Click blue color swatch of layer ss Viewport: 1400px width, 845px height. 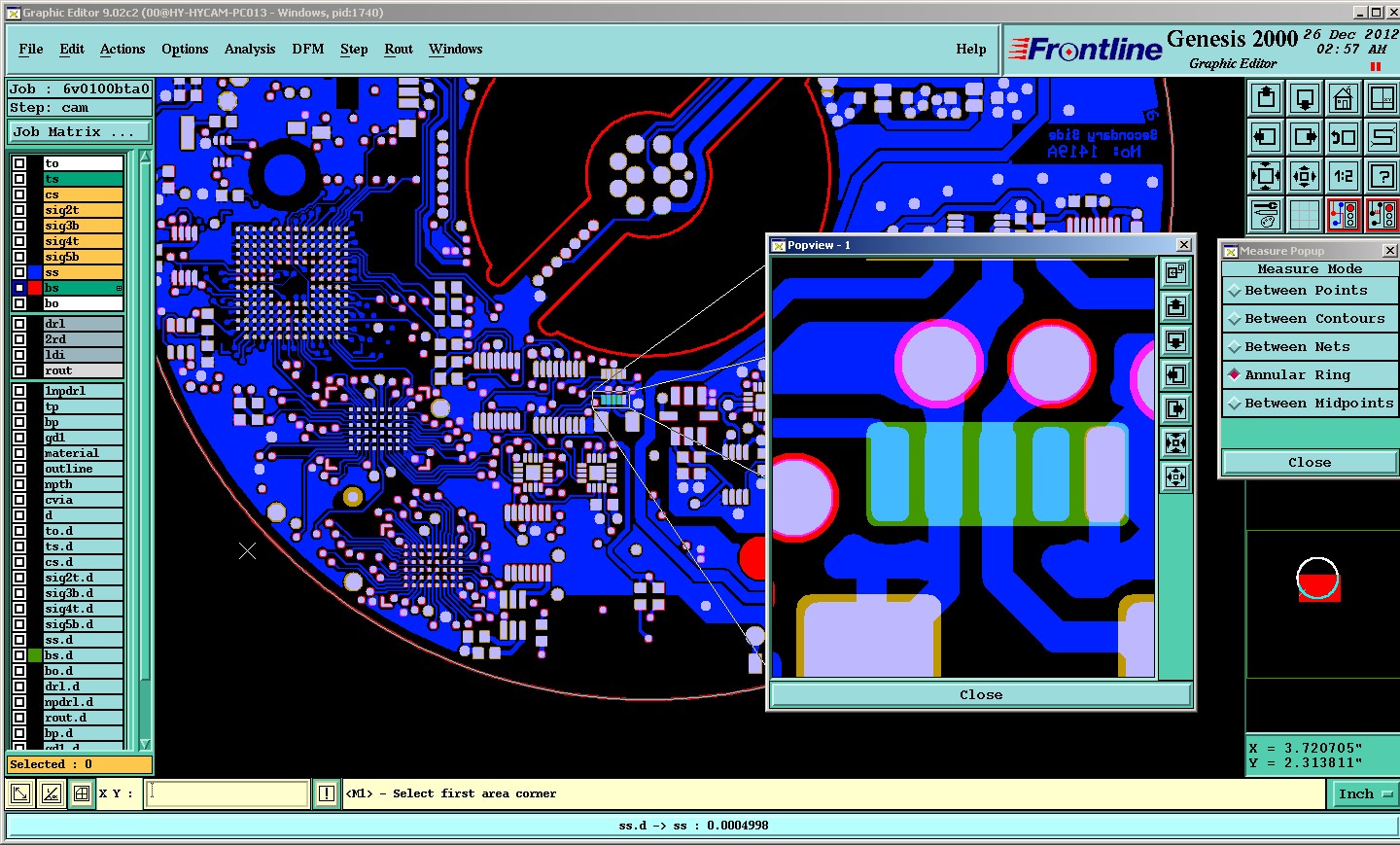point(36,272)
